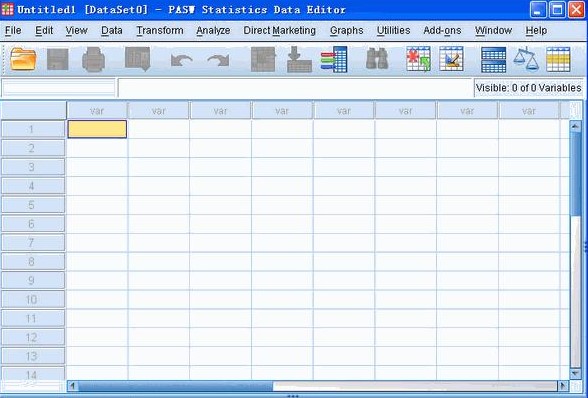Click the Insert cases icon
588x398 pixels.
[418, 59]
